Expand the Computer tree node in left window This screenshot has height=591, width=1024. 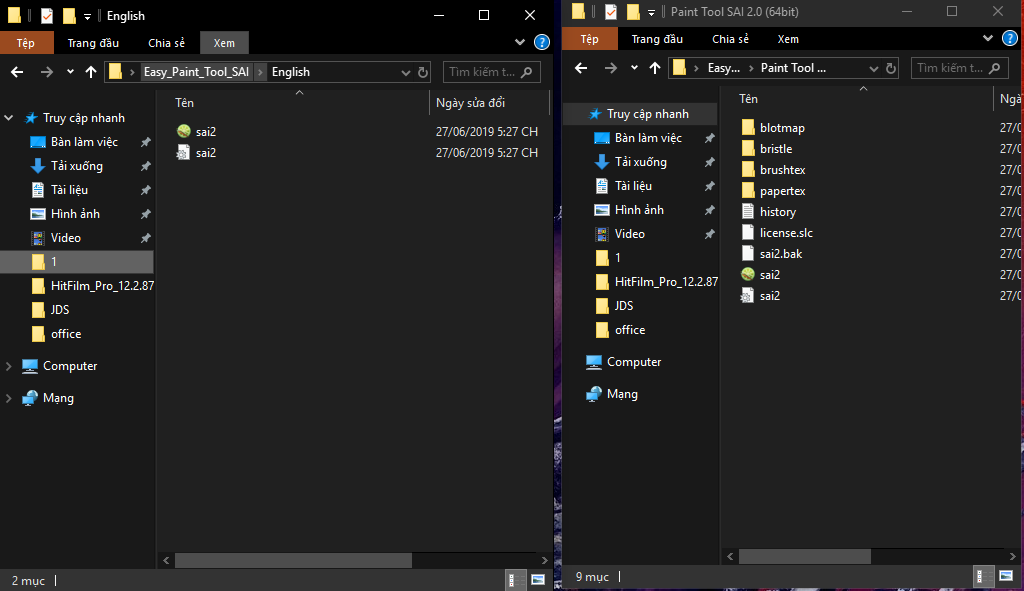point(9,366)
